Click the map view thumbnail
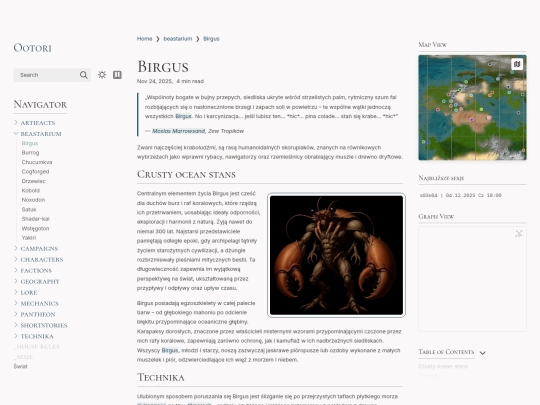This screenshot has height=405, width=540. [x=472, y=107]
